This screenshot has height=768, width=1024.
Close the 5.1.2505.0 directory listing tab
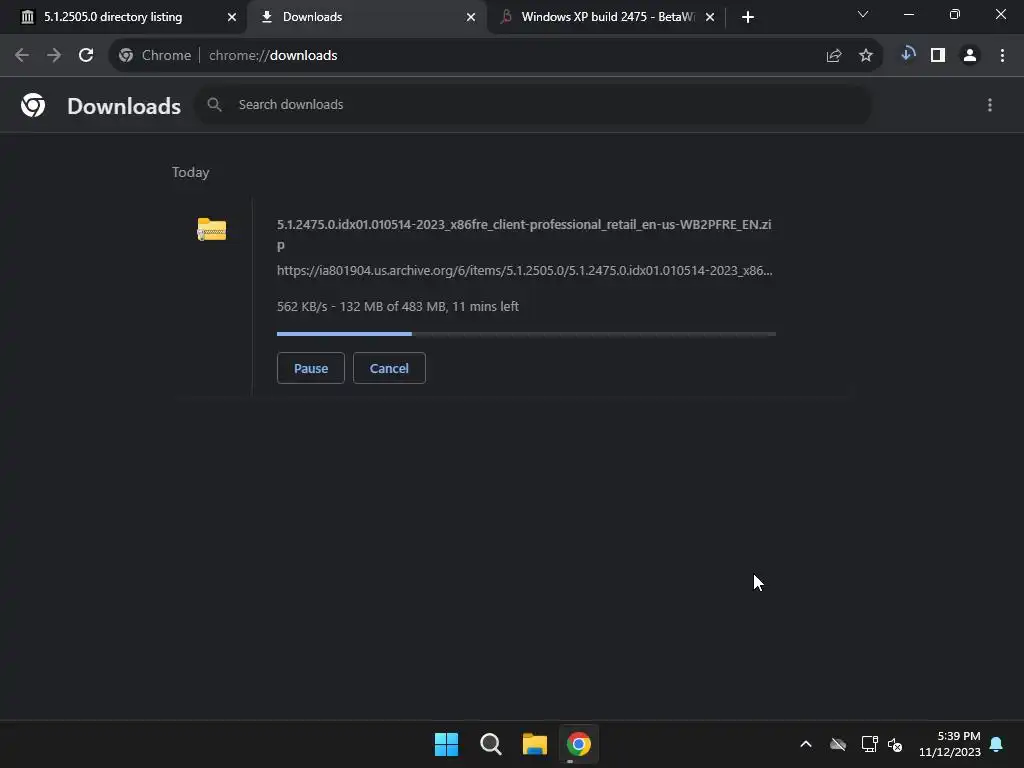pyautogui.click(x=232, y=17)
